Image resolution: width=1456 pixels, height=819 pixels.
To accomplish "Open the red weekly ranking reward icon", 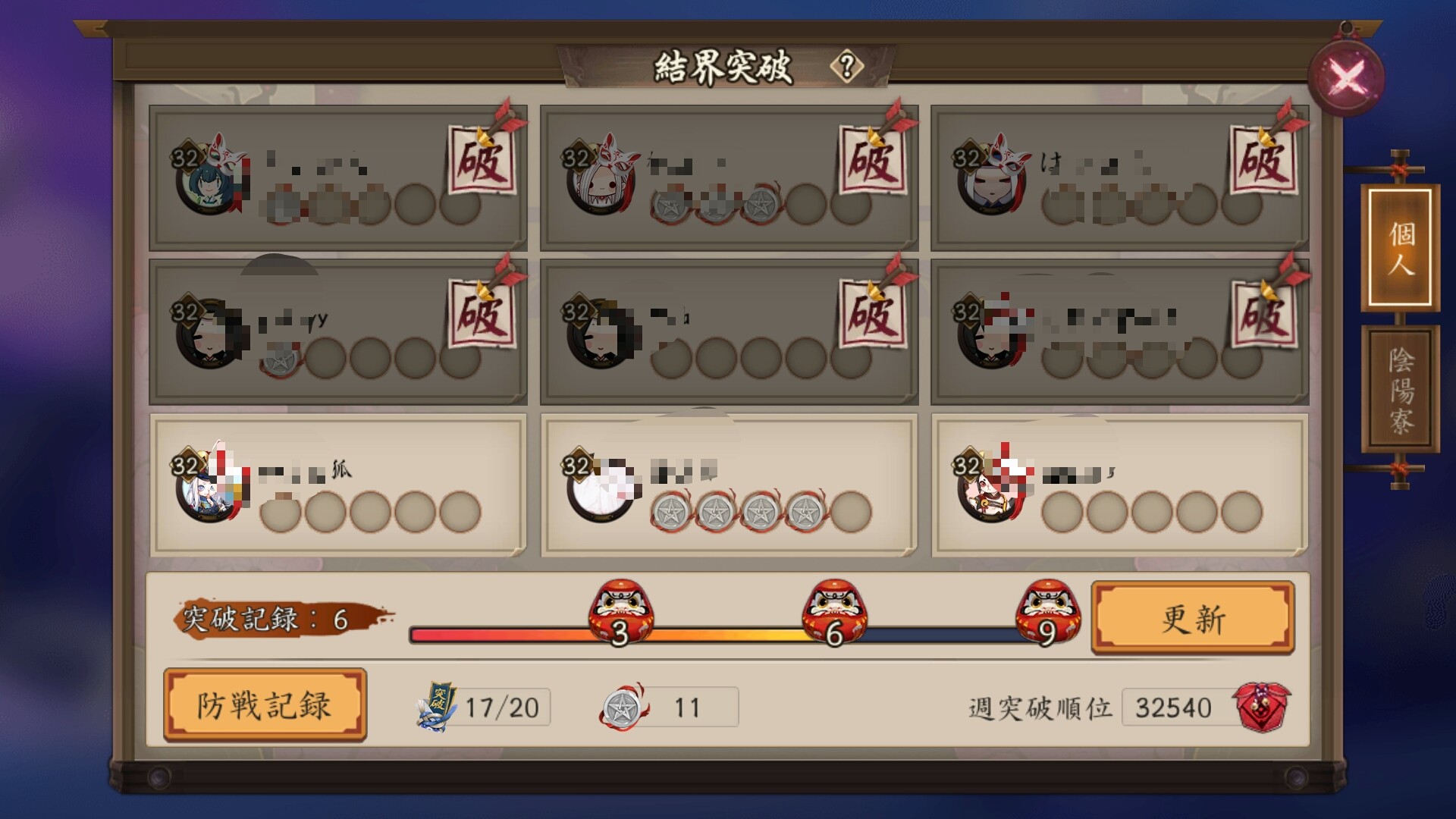I will [x=1262, y=707].
